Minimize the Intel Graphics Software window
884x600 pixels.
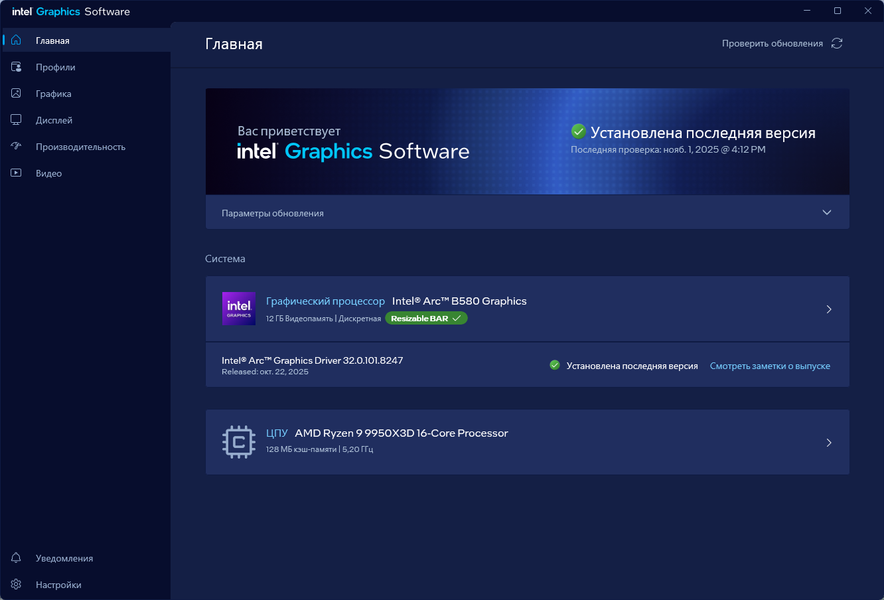pos(807,11)
